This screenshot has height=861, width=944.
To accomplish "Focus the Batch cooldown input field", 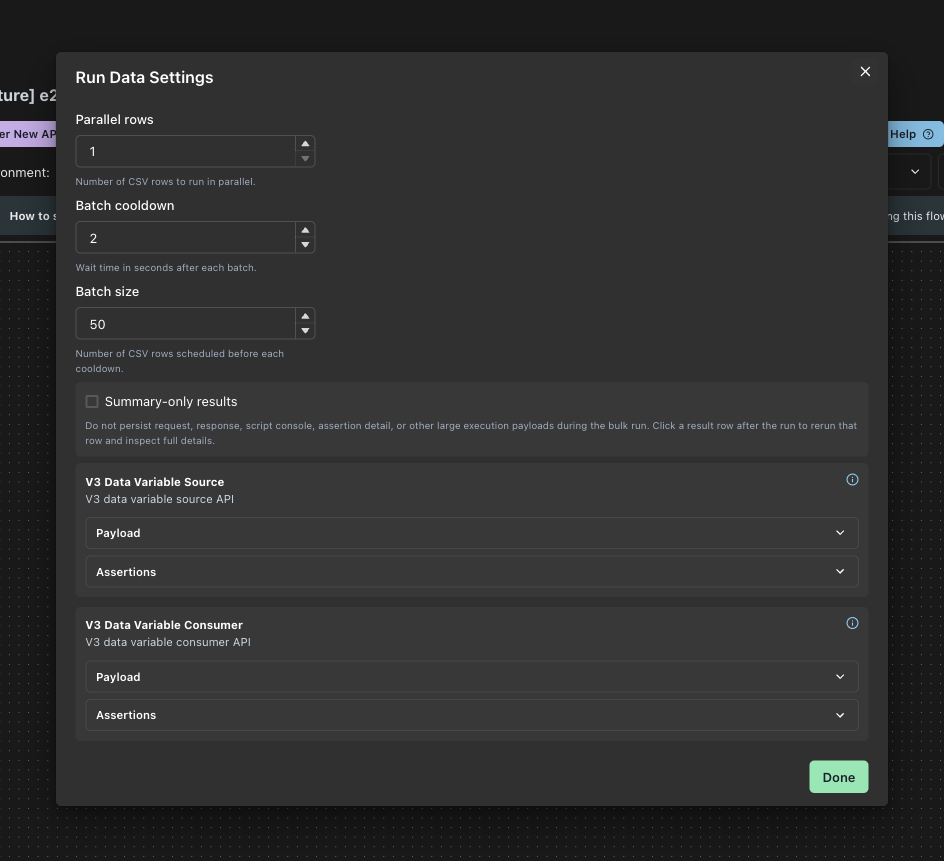I will tap(185, 237).
